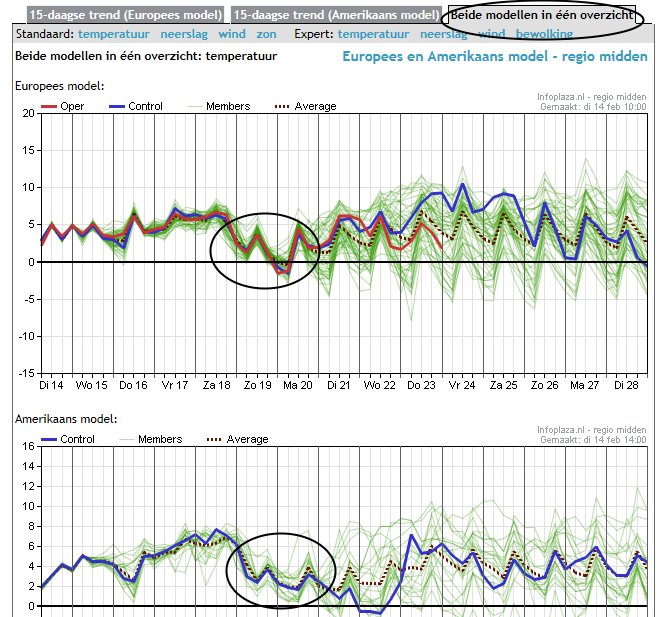Open the Standaard zon link
Viewport: 663px width, 617px height.
[x=266, y=34]
